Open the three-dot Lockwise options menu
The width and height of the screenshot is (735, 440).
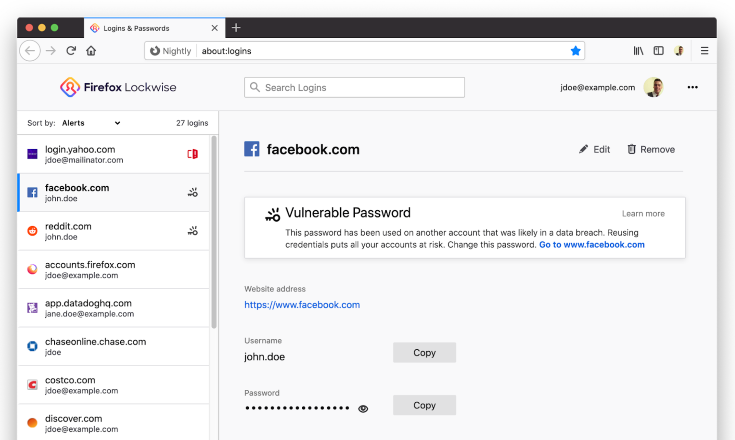coord(692,87)
